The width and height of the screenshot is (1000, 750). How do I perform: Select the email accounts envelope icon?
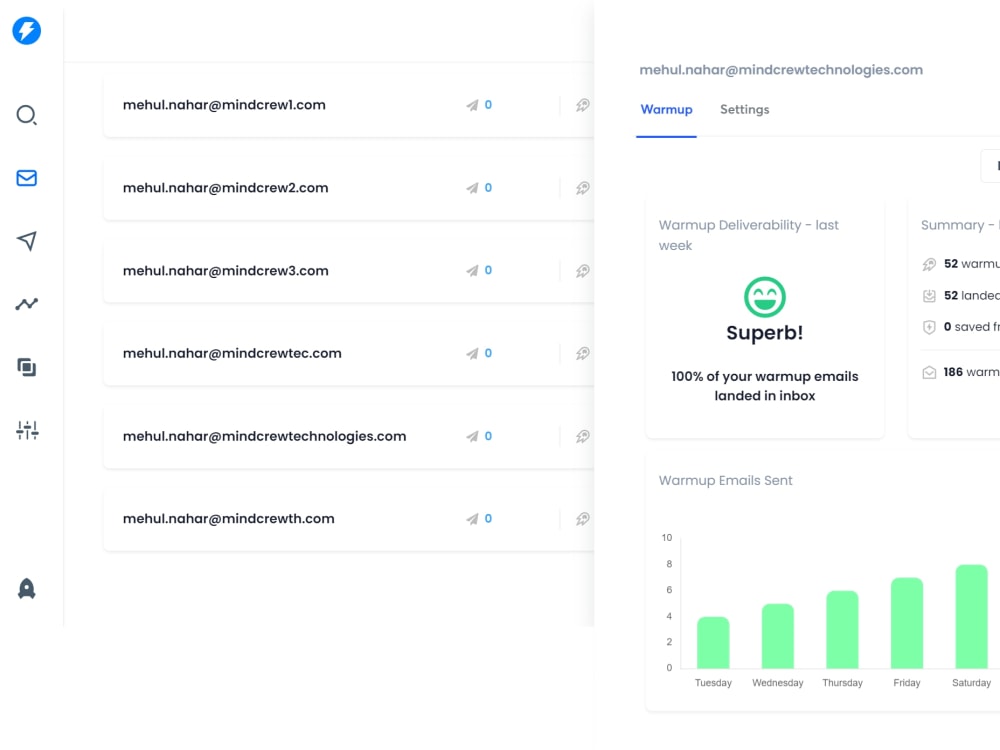[x=26, y=178]
